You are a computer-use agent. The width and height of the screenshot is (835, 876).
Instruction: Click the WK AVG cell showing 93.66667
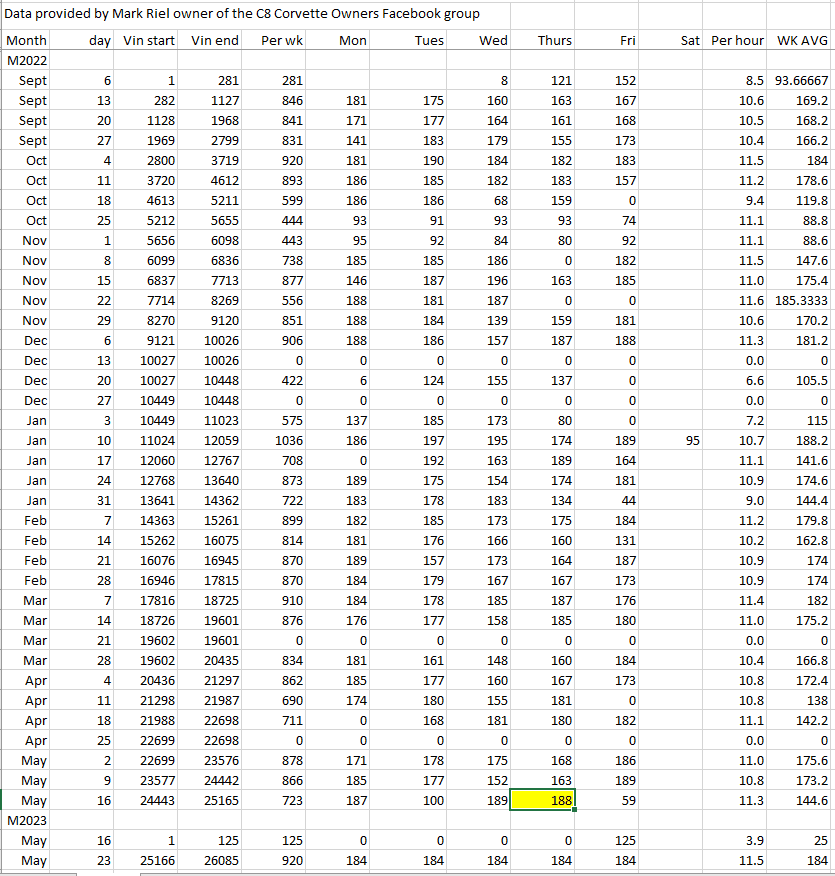pos(801,80)
